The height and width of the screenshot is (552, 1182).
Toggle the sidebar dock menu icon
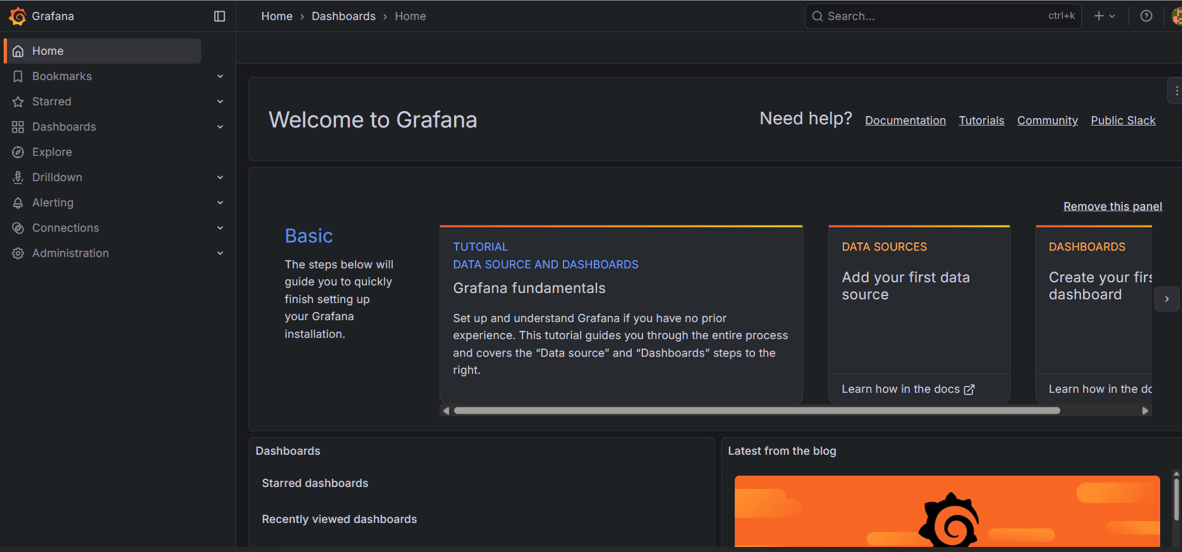[x=219, y=16]
